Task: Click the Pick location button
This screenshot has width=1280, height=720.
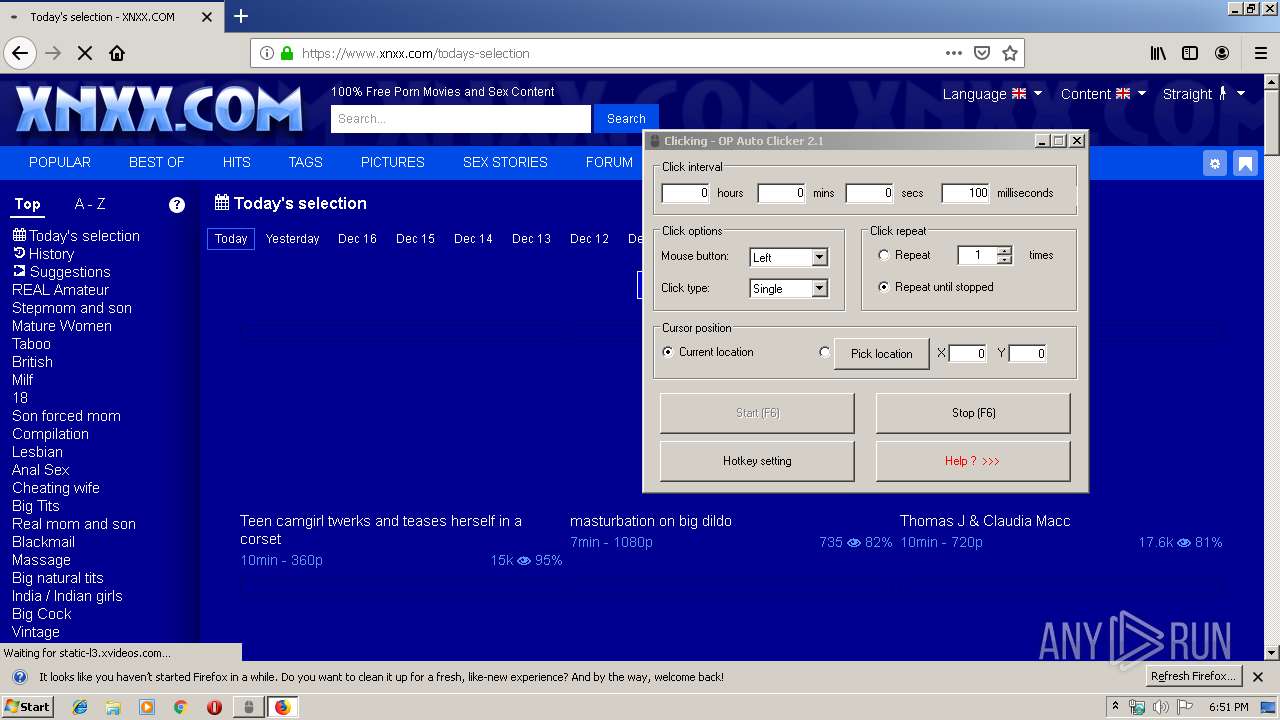Action: point(881,353)
